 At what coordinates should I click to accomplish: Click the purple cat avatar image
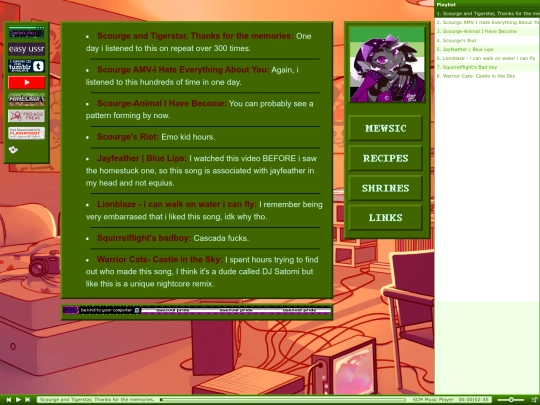387,65
